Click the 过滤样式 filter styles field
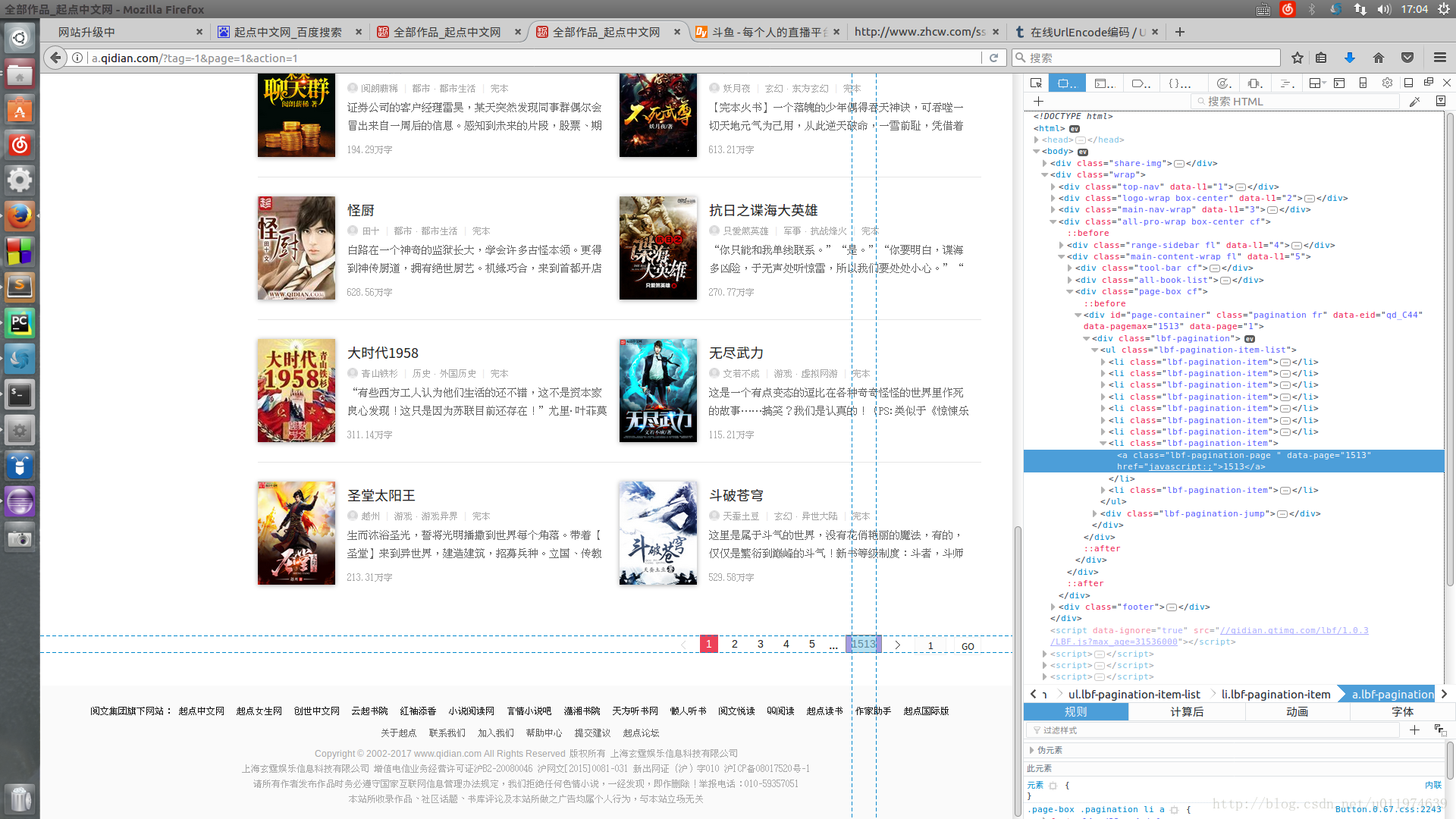 tap(1213, 730)
